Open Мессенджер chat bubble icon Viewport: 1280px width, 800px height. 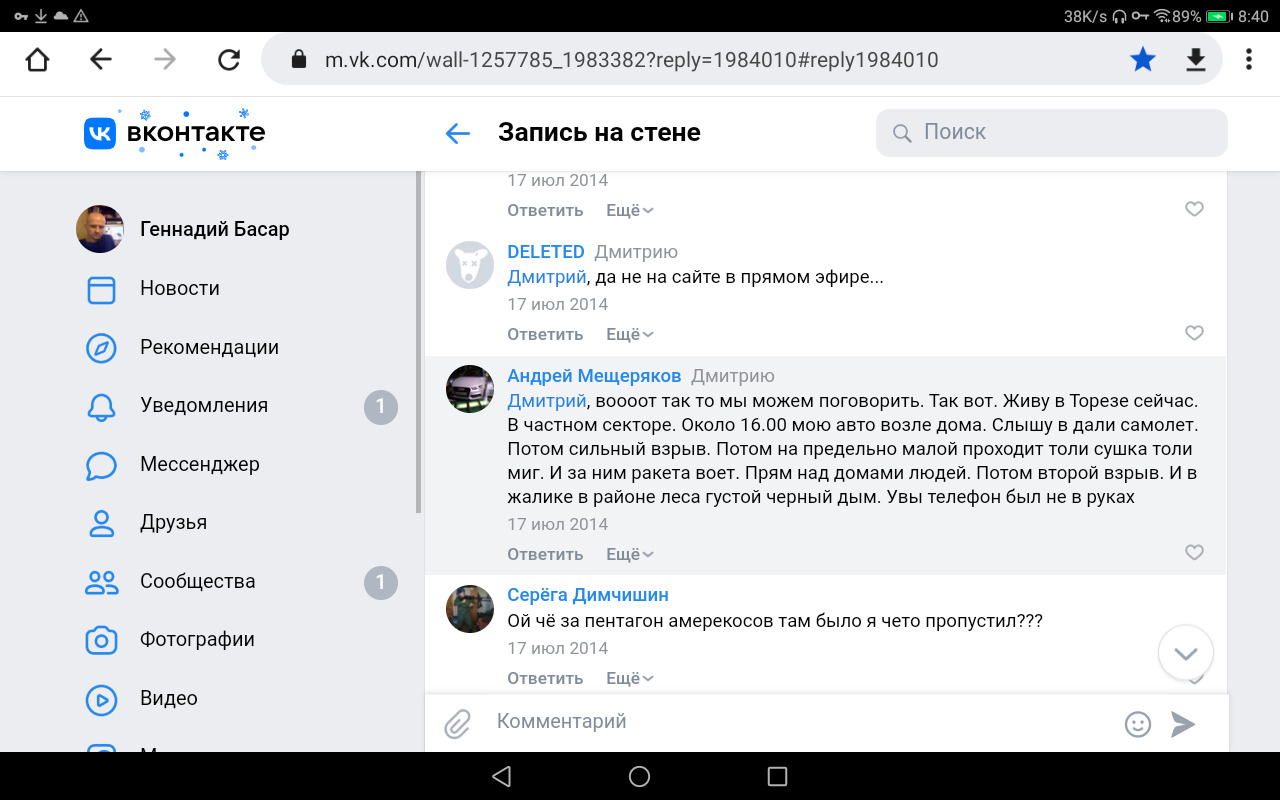click(101, 465)
